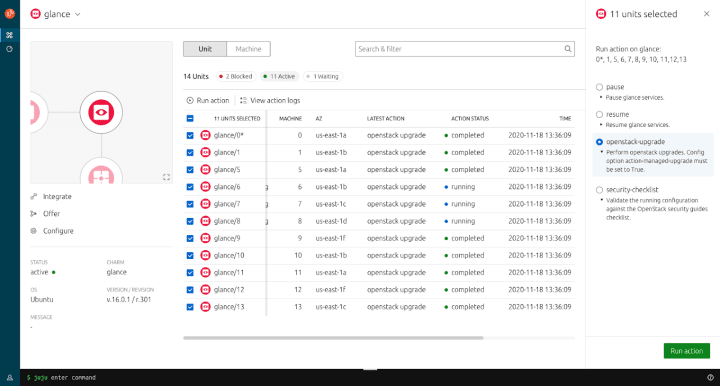Click the horizontal table scrollbar
Viewport: 720px width, 386px height.
(x=333, y=338)
